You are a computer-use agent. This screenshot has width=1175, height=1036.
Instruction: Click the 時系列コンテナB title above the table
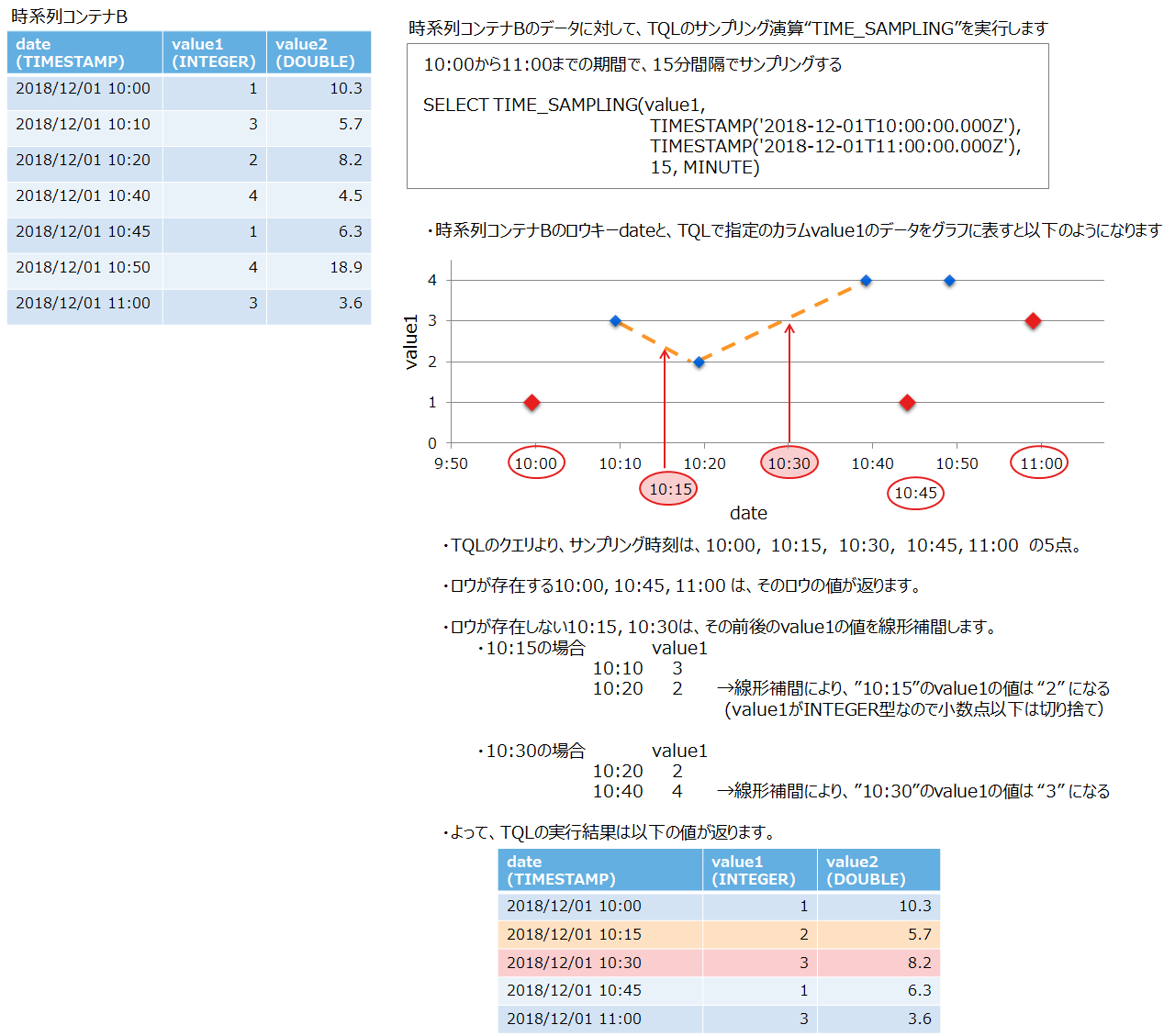click(69, 17)
